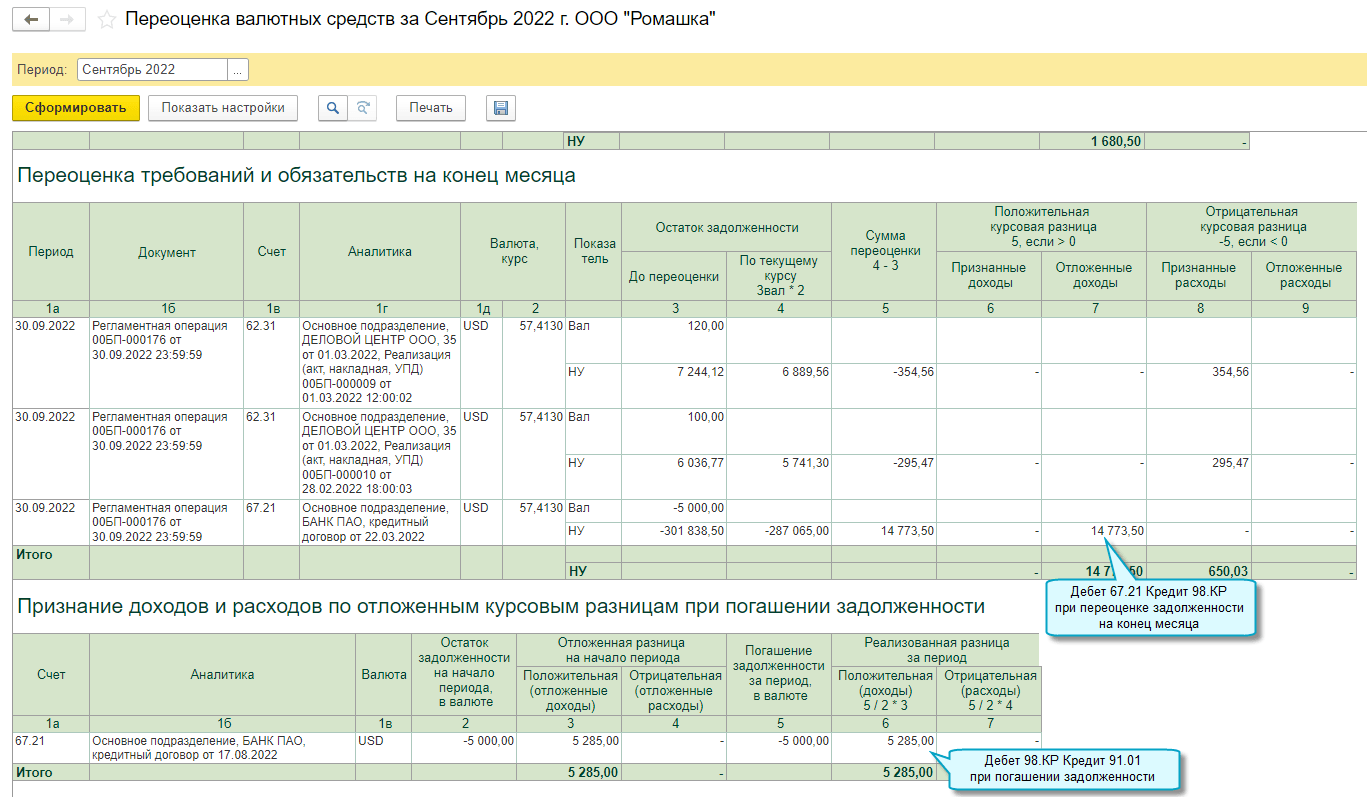Screen dimensions: 1367x797
Task: Click the -301 838,50 balance before revaluation cell
Action: [673, 531]
